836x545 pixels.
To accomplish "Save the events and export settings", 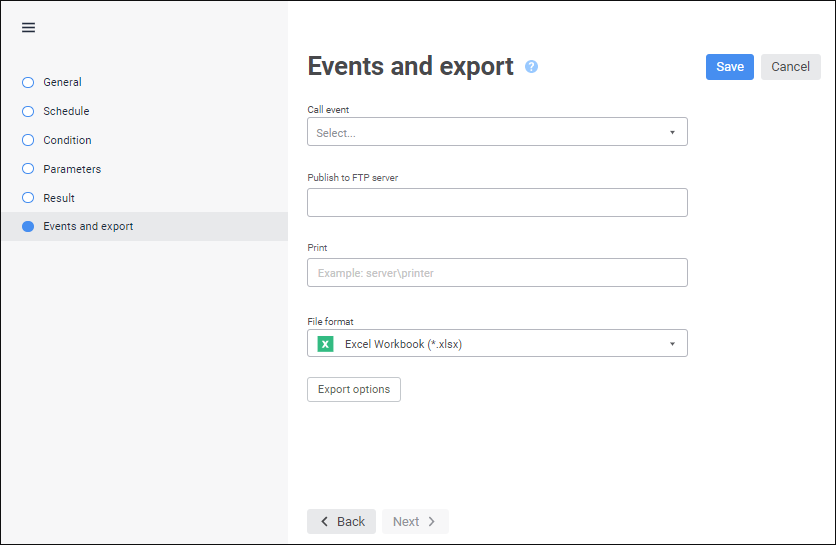I will [729, 67].
